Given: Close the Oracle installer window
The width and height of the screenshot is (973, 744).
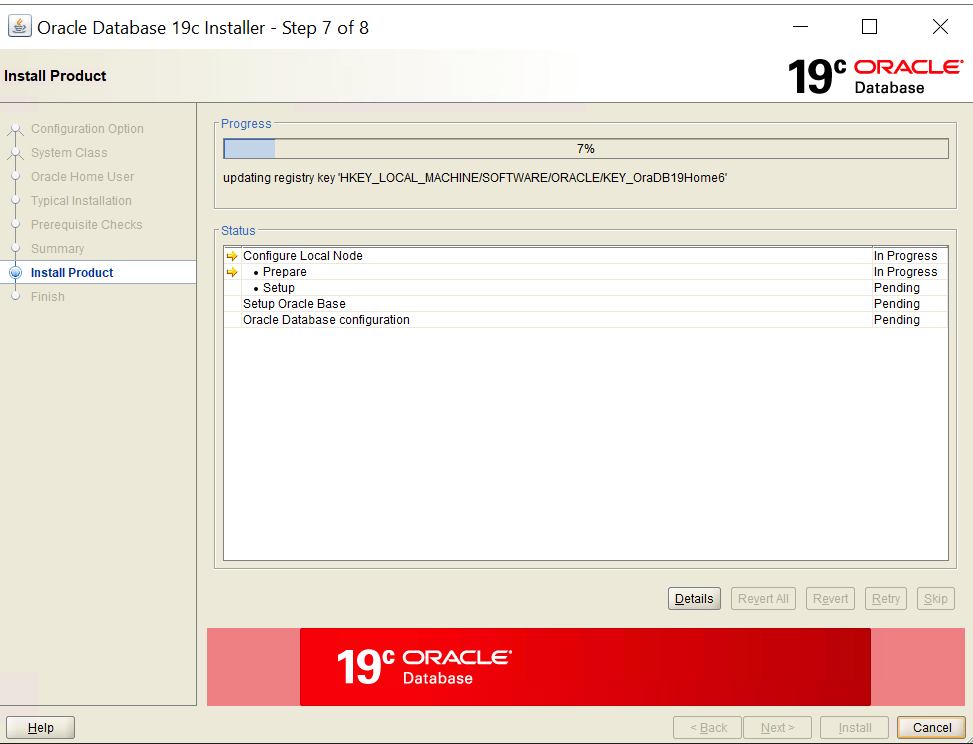Looking at the screenshot, I should (940, 27).
